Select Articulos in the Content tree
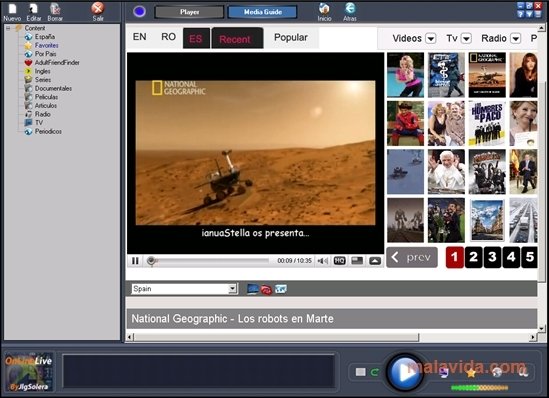This screenshot has width=549, height=398. [x=46, y=106]
